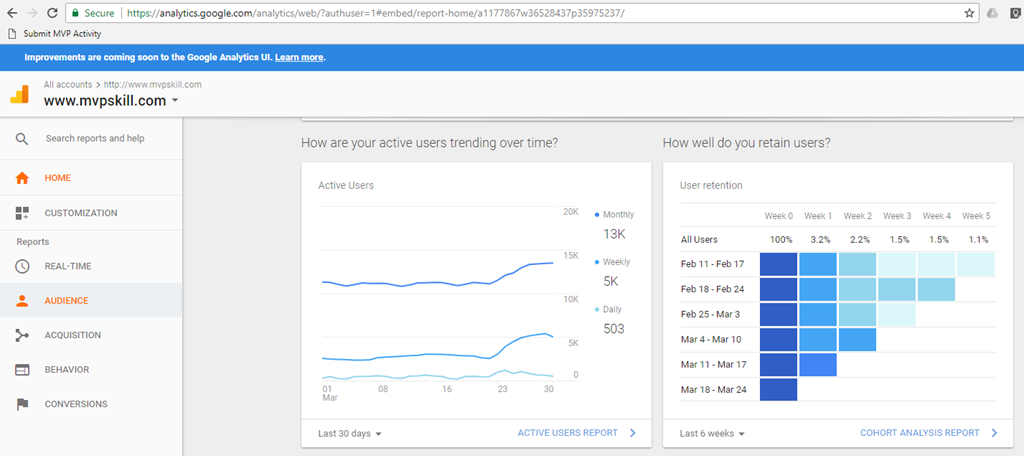Viewport: 1024px width, 456px height.
Task: Open the Home house icon
Action: (x=22, y=178)
